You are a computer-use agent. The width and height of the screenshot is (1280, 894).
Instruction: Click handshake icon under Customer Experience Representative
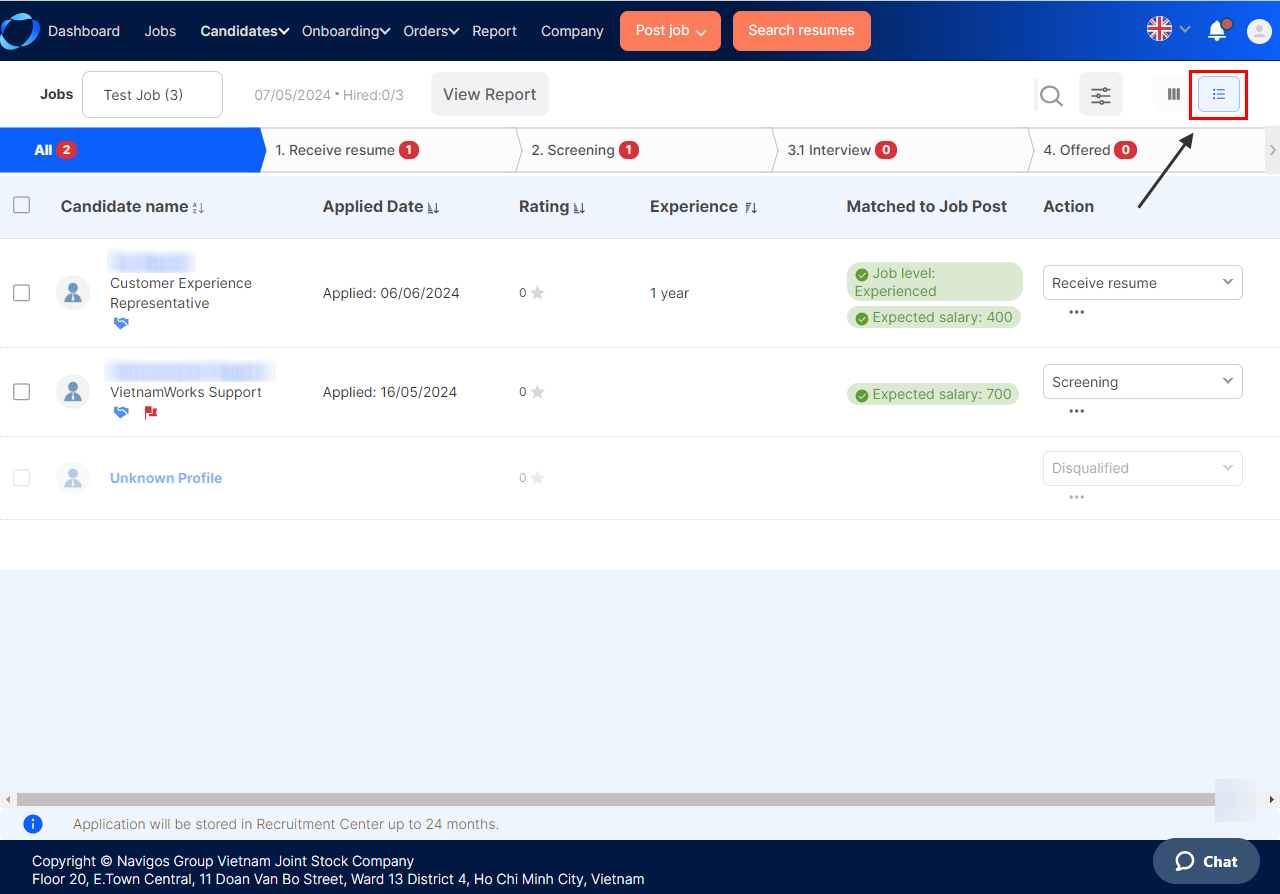(121, 324)
